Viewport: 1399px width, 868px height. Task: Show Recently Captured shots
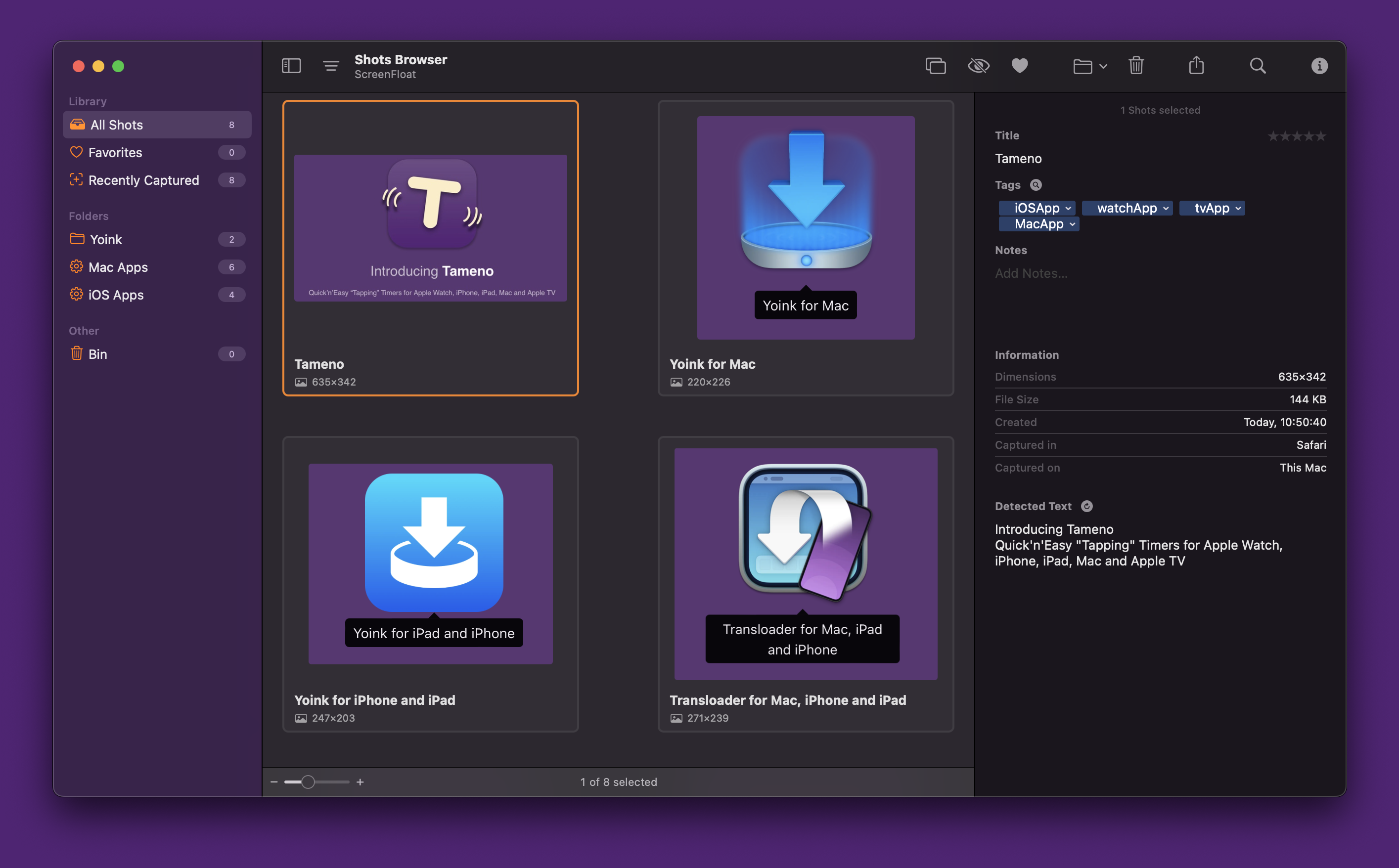pos(157,180)
